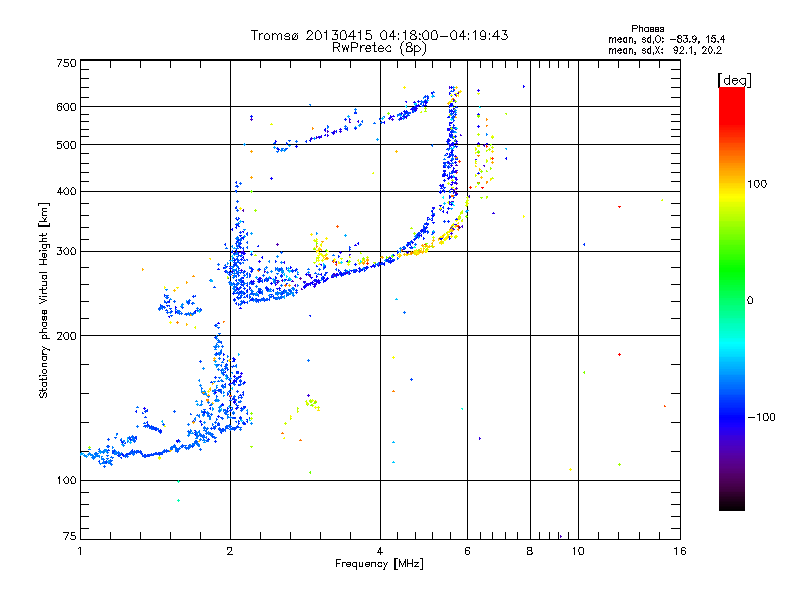Click the y-axis tick label "400"
The image size is (800, 600).
coord(66,191)
